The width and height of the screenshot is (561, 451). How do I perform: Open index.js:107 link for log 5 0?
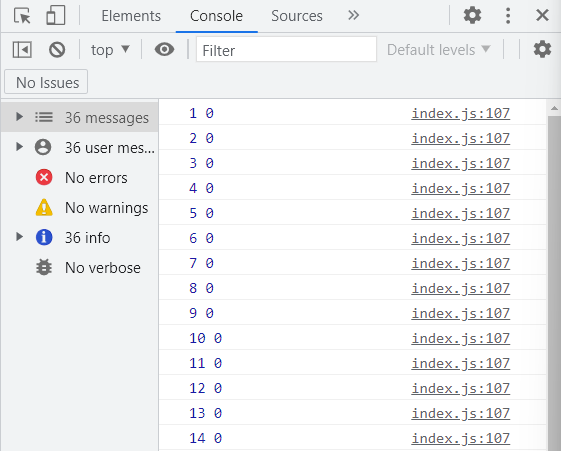pyautogui.click(x=460, y=214)
